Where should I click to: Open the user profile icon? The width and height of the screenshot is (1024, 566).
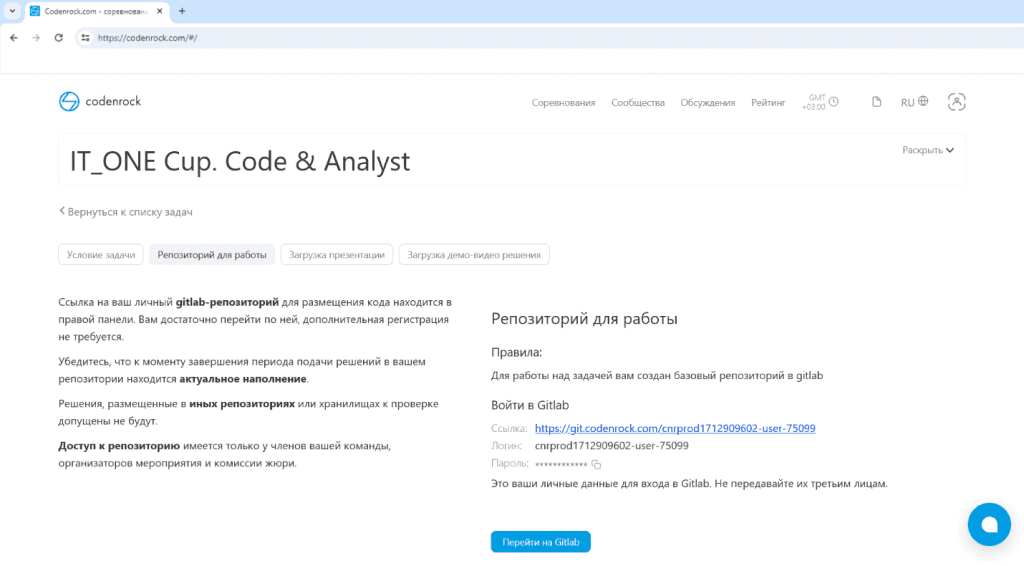tap(957, 102)
